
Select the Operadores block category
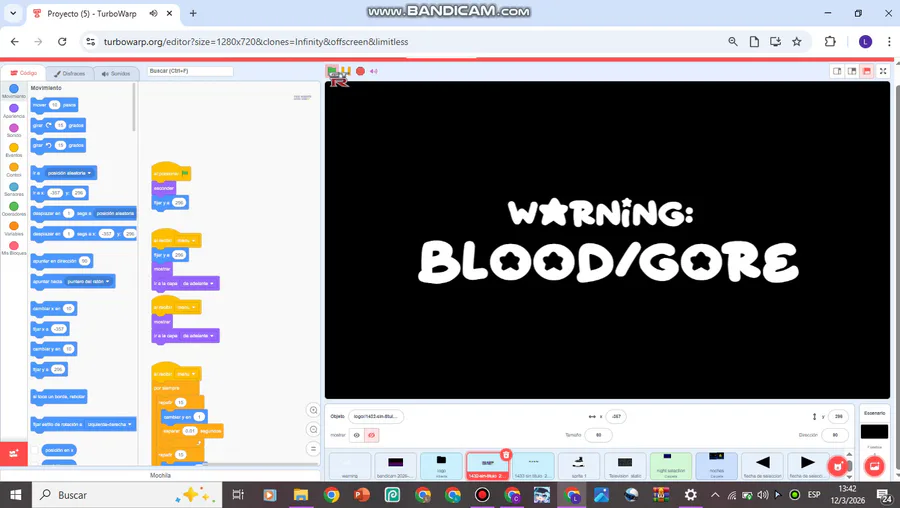(x=14, y=209)
